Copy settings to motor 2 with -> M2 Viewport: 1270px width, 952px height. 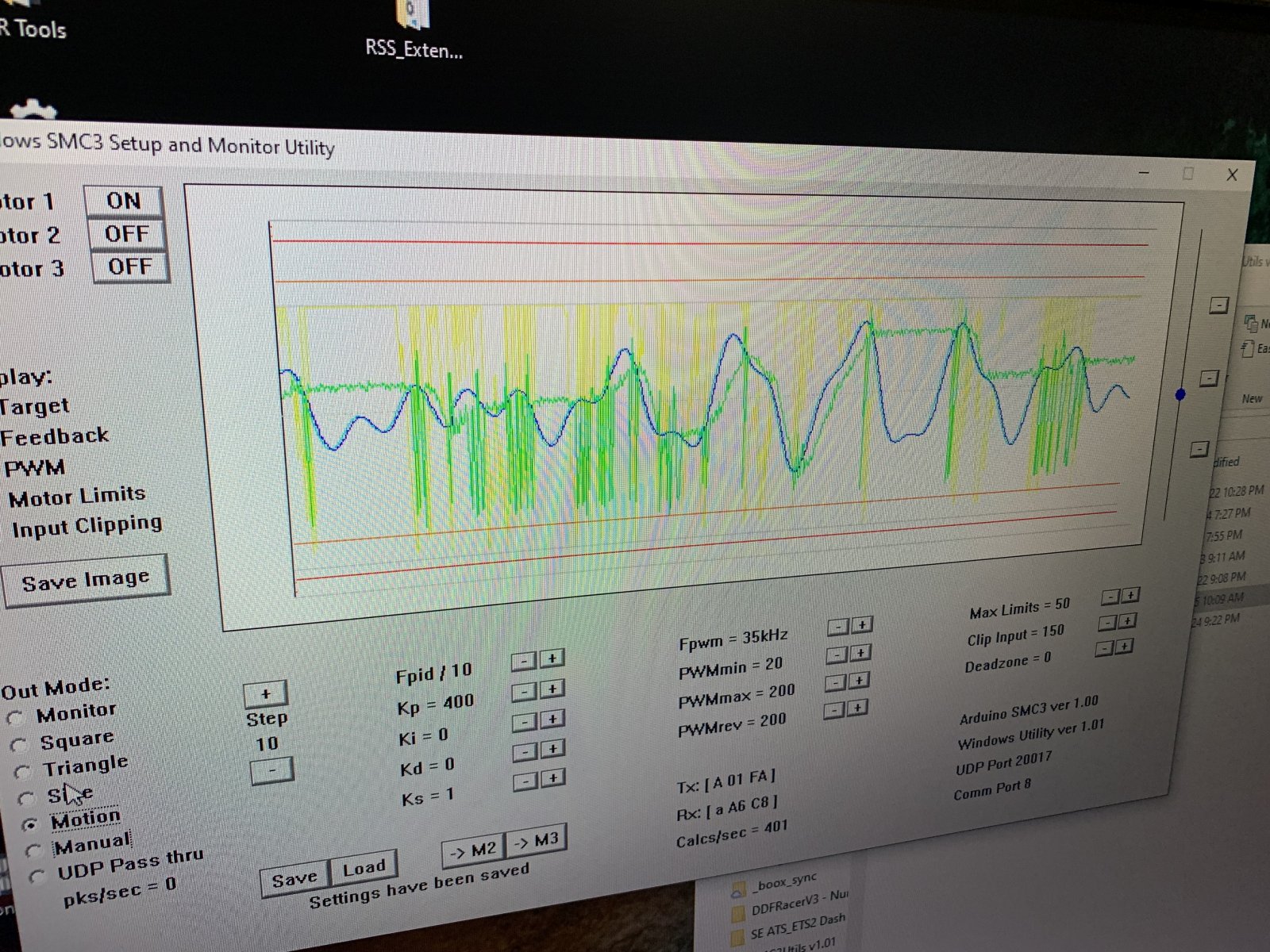point(473,850)
